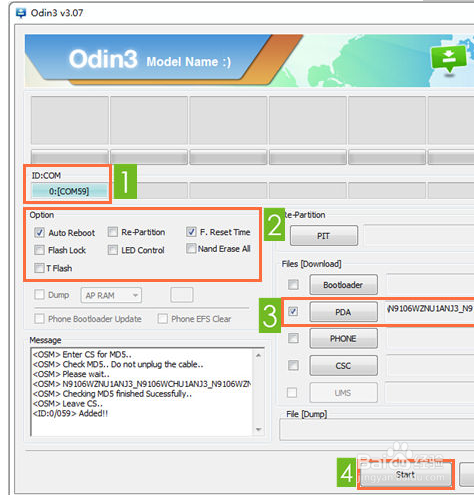
Task: Click the Bootloader file button
Action: (343, 285)
